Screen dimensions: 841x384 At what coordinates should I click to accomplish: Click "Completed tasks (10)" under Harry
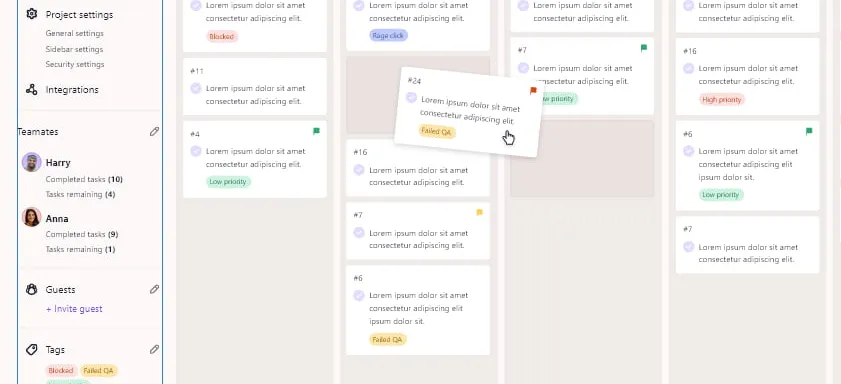[x=84, y=179]
